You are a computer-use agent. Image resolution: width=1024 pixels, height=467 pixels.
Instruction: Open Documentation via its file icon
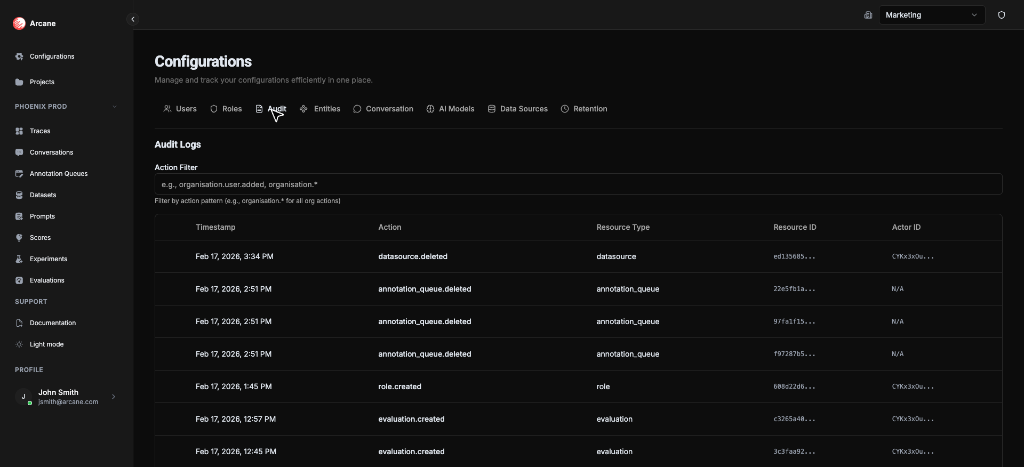(x=19, y=323)
